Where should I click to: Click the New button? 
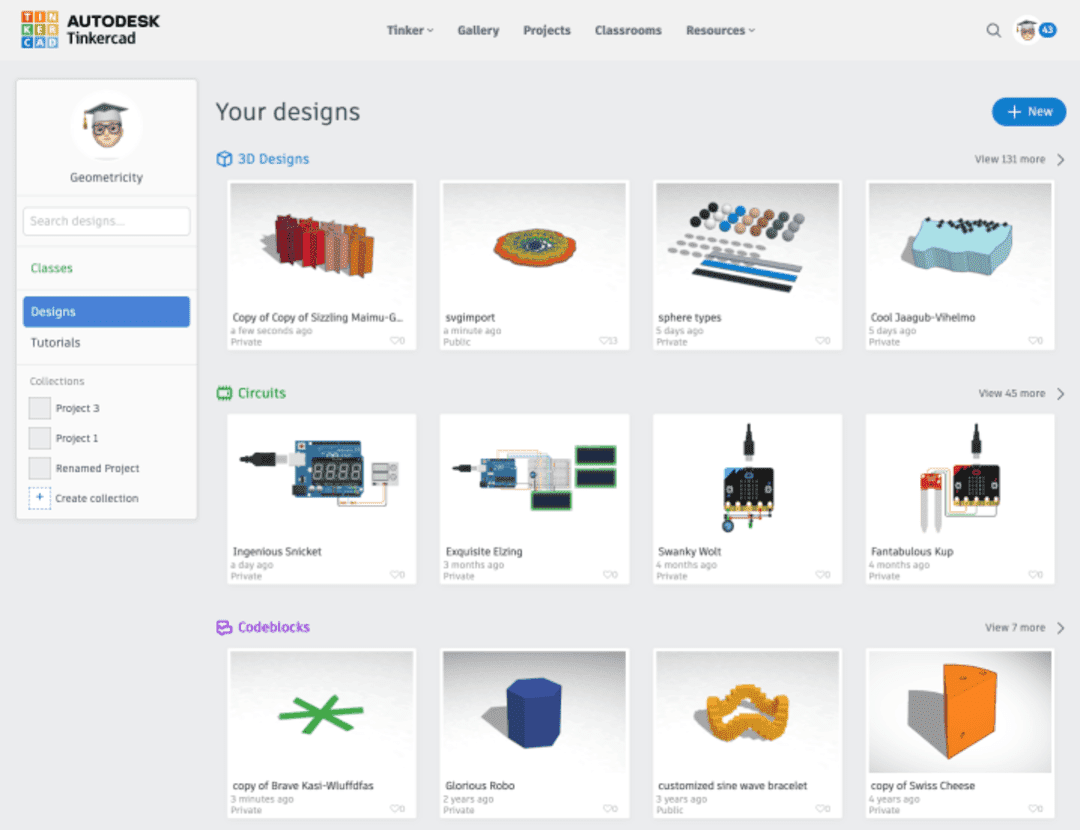1028,111
